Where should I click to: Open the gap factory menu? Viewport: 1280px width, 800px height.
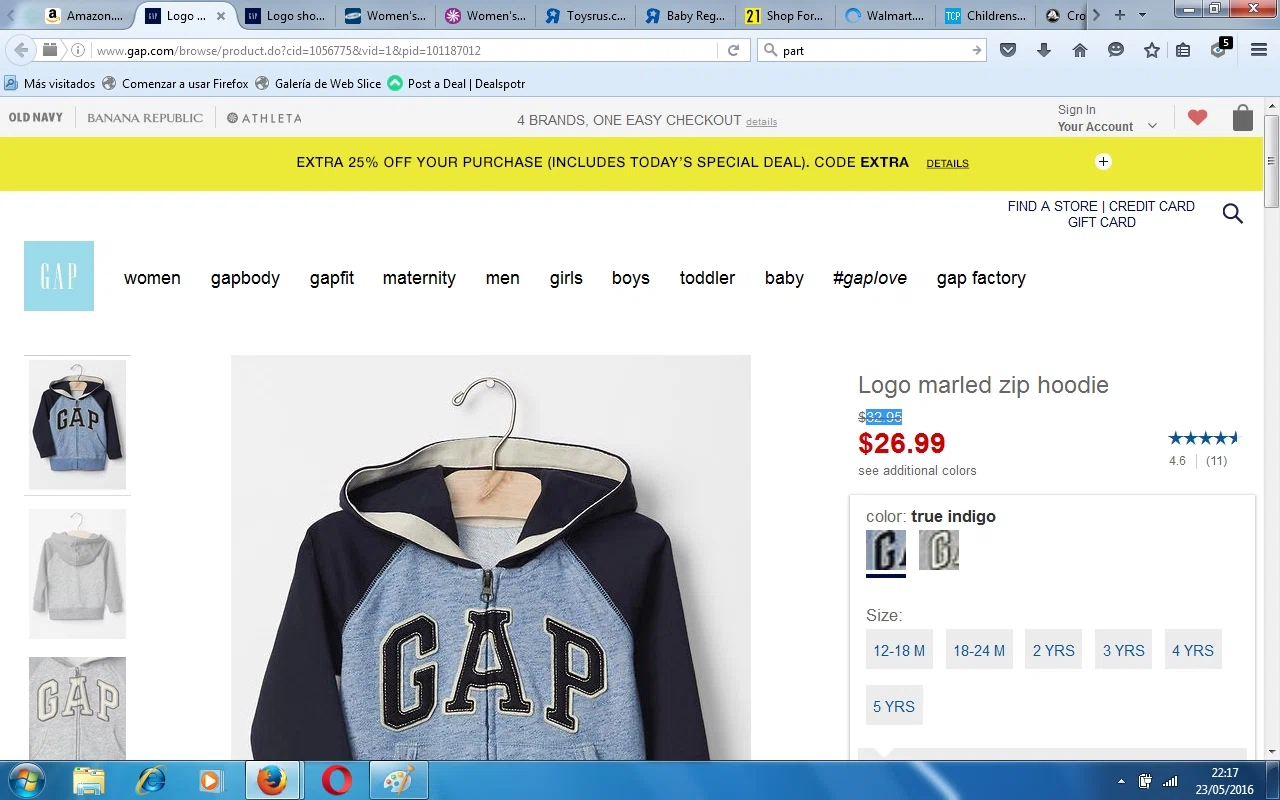point(981,278)
